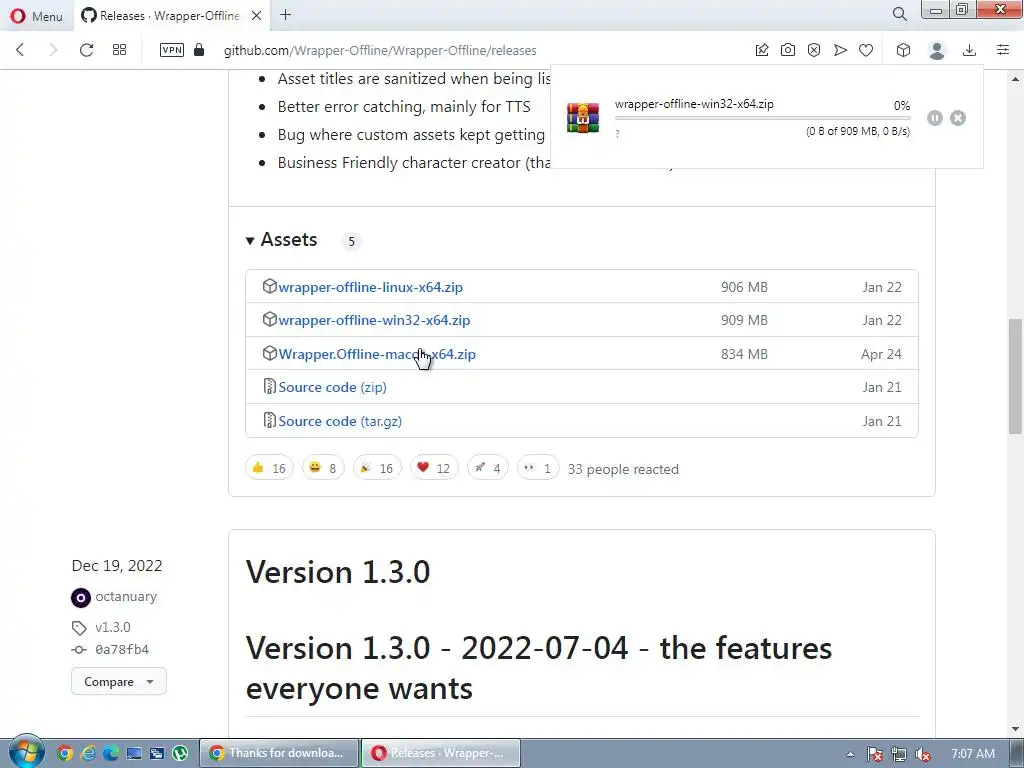Open the Speed Dial grid icon
The height and width of the screenshot is (768, 1024).
click(120, 50)
